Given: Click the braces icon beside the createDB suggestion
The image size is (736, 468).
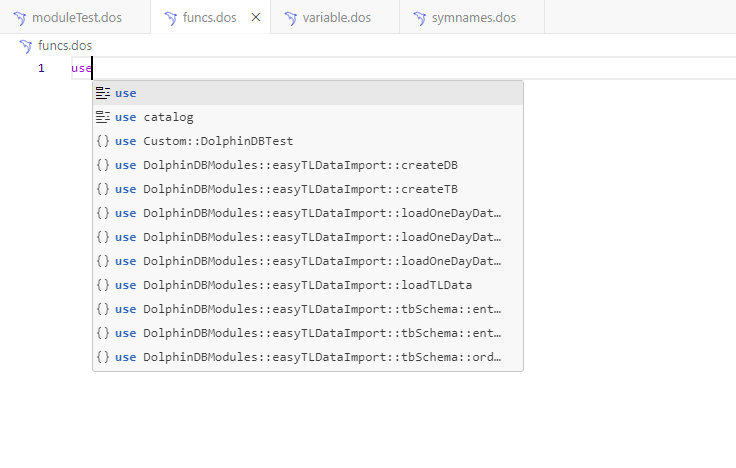Looking at the screenshot, I should [103, 165].
